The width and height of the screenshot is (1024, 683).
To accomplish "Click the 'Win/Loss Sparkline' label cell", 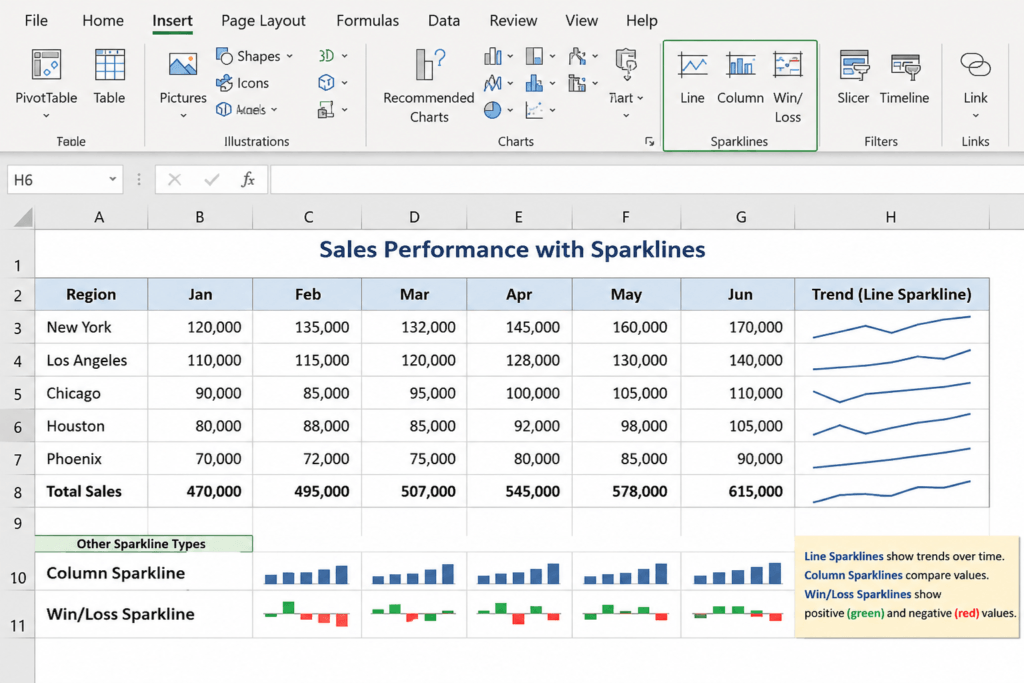I will point(144,614).
